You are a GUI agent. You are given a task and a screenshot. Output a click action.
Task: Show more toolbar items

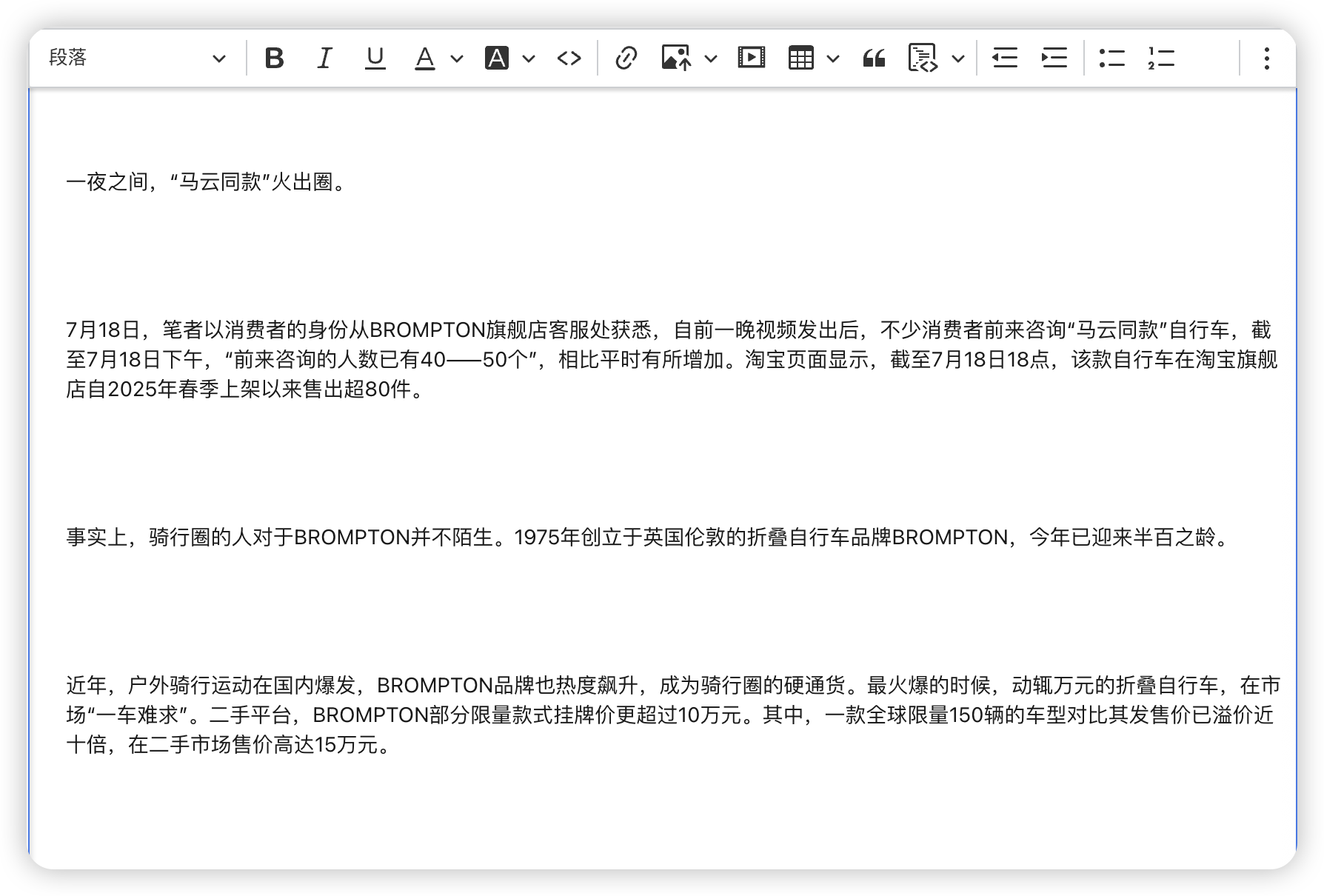(x=1267, y=58)
